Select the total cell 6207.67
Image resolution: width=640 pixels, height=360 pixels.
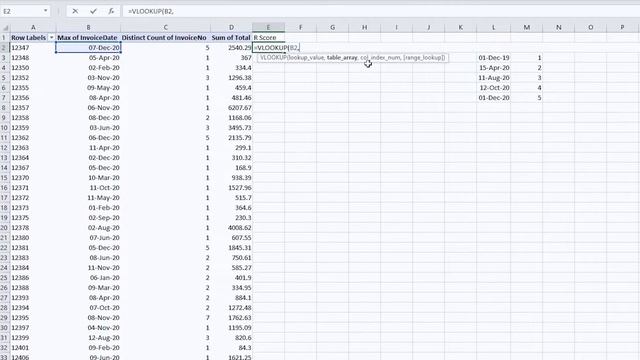pos(231,108)
